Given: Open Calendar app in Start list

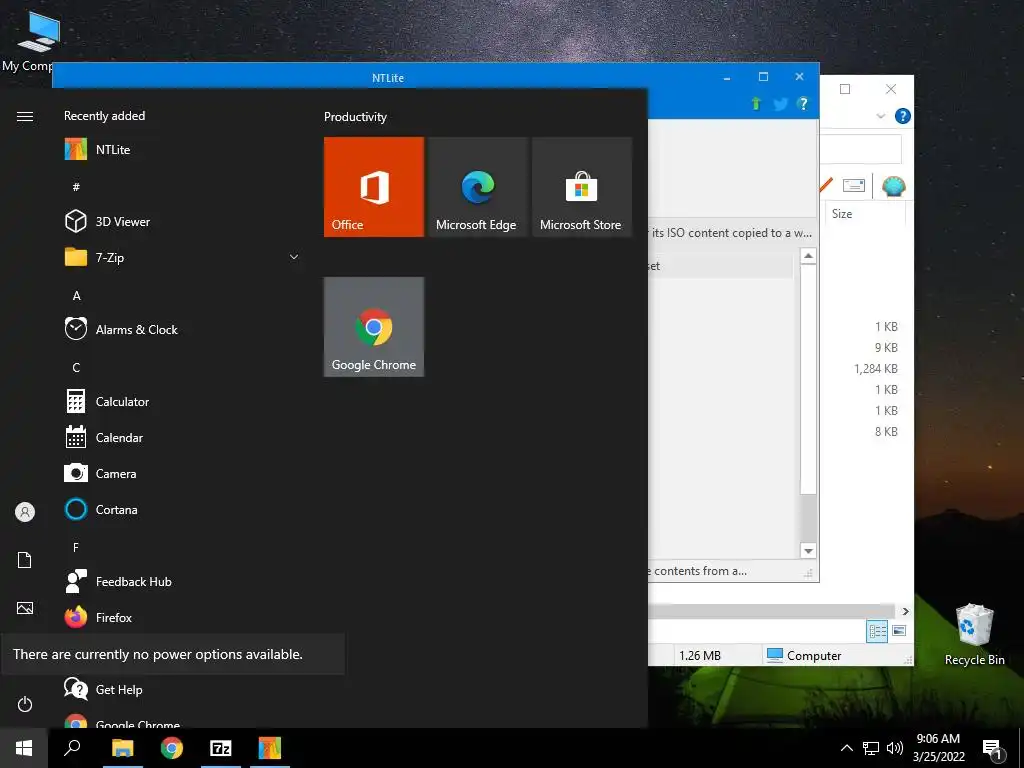Looking at the screenshot, I should (183, 438).
